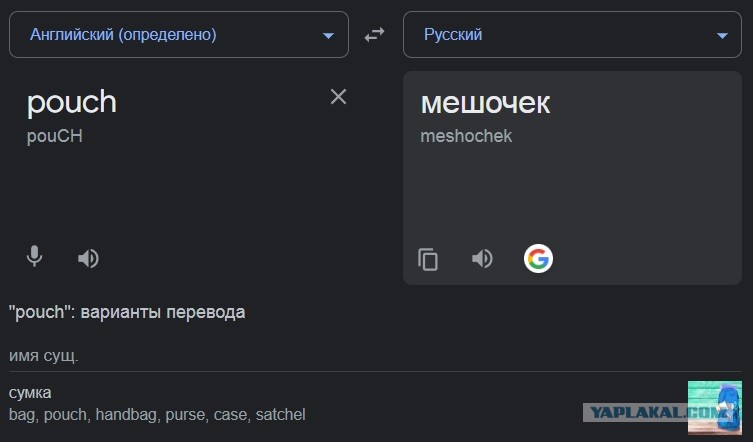Screen dimensions: 753x442
Task: Click synonym satchel in the list
Action: tap(280, 414)
